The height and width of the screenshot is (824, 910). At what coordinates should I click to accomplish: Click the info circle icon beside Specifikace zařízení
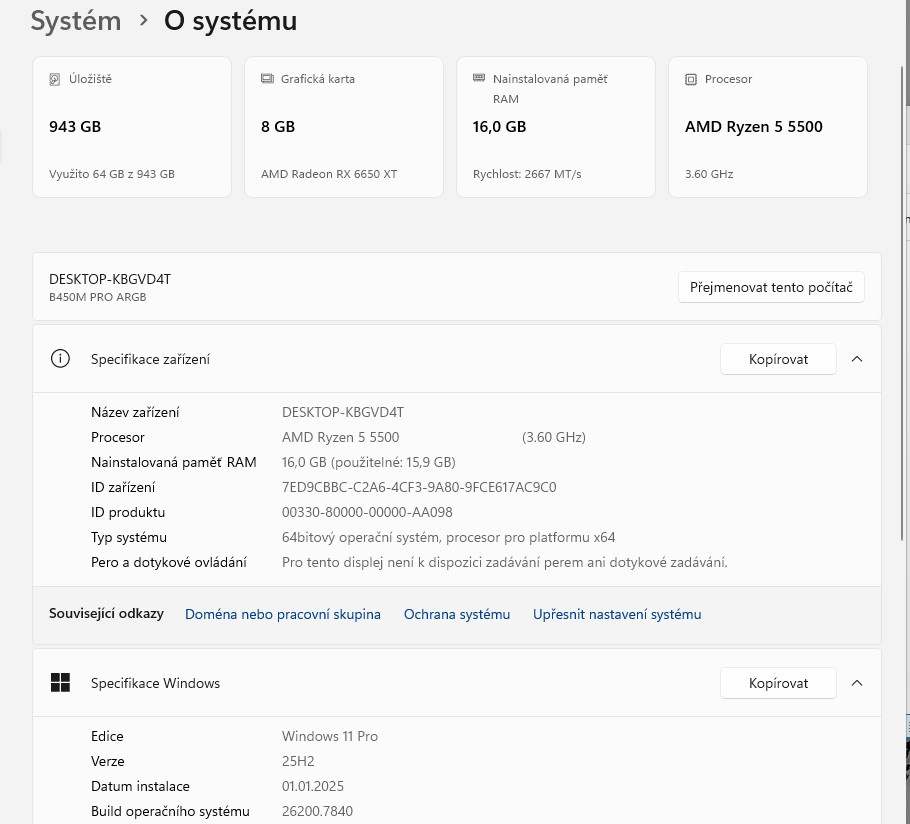(60, 359)
